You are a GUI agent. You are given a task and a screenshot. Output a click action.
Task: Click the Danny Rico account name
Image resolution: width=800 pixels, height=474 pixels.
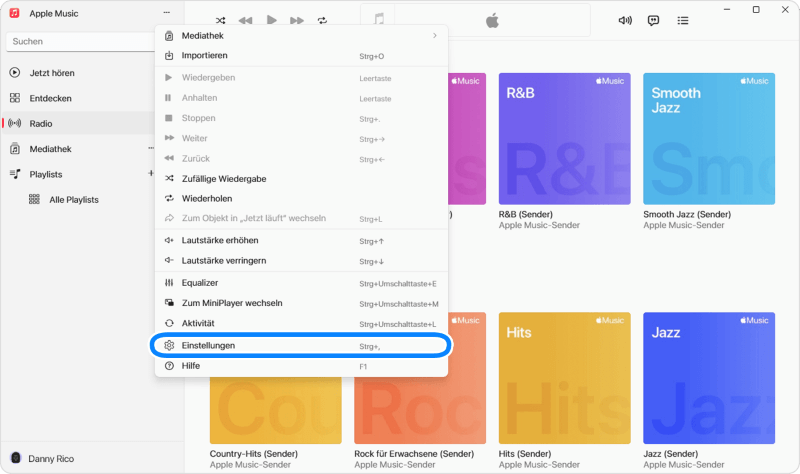point(51,459)
